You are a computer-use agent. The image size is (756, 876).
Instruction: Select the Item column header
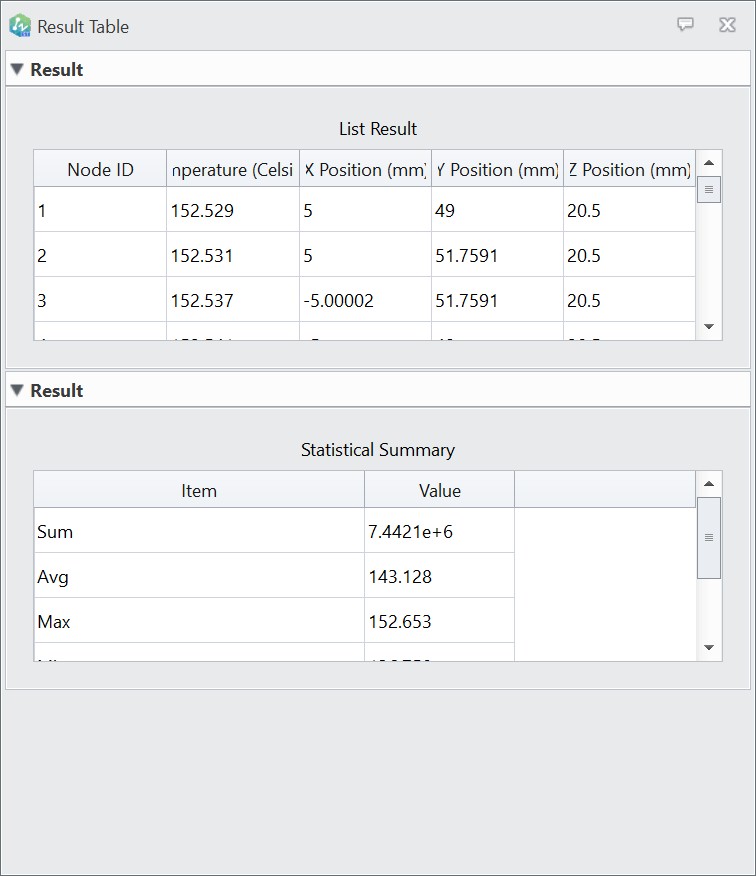[x=199, y=491]
